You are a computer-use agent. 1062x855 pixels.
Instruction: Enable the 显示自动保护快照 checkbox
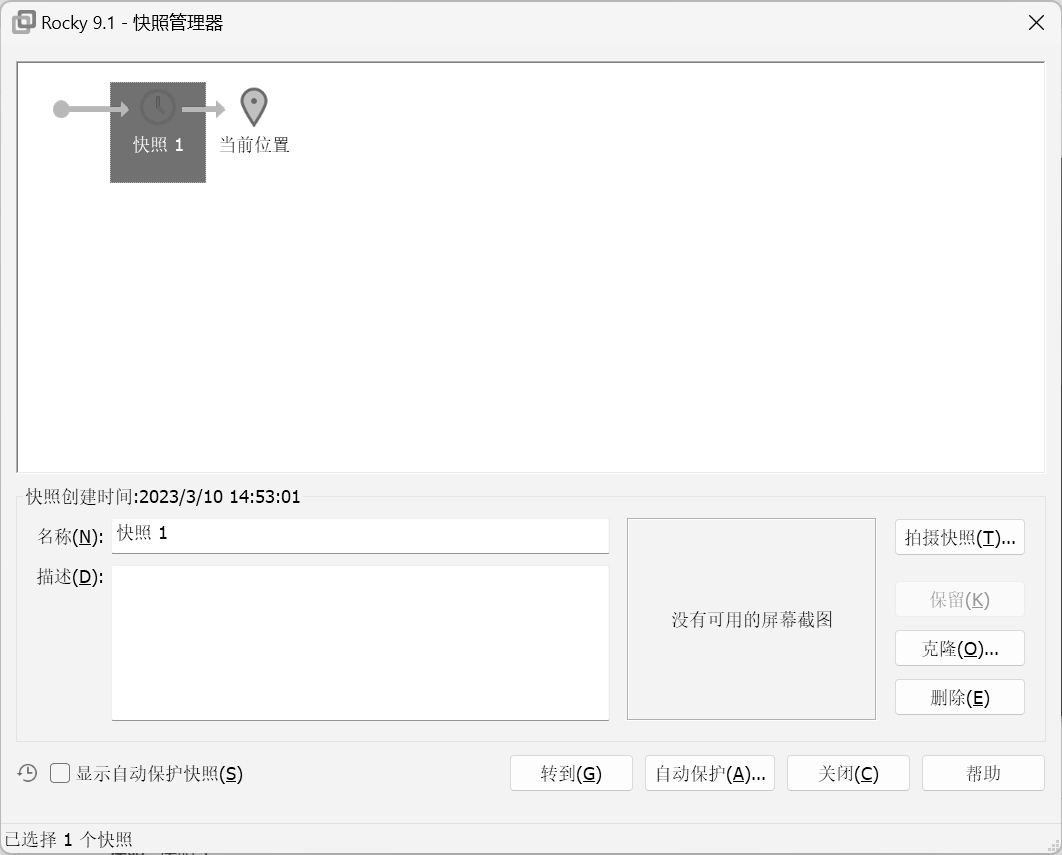(x=61, y=773)
